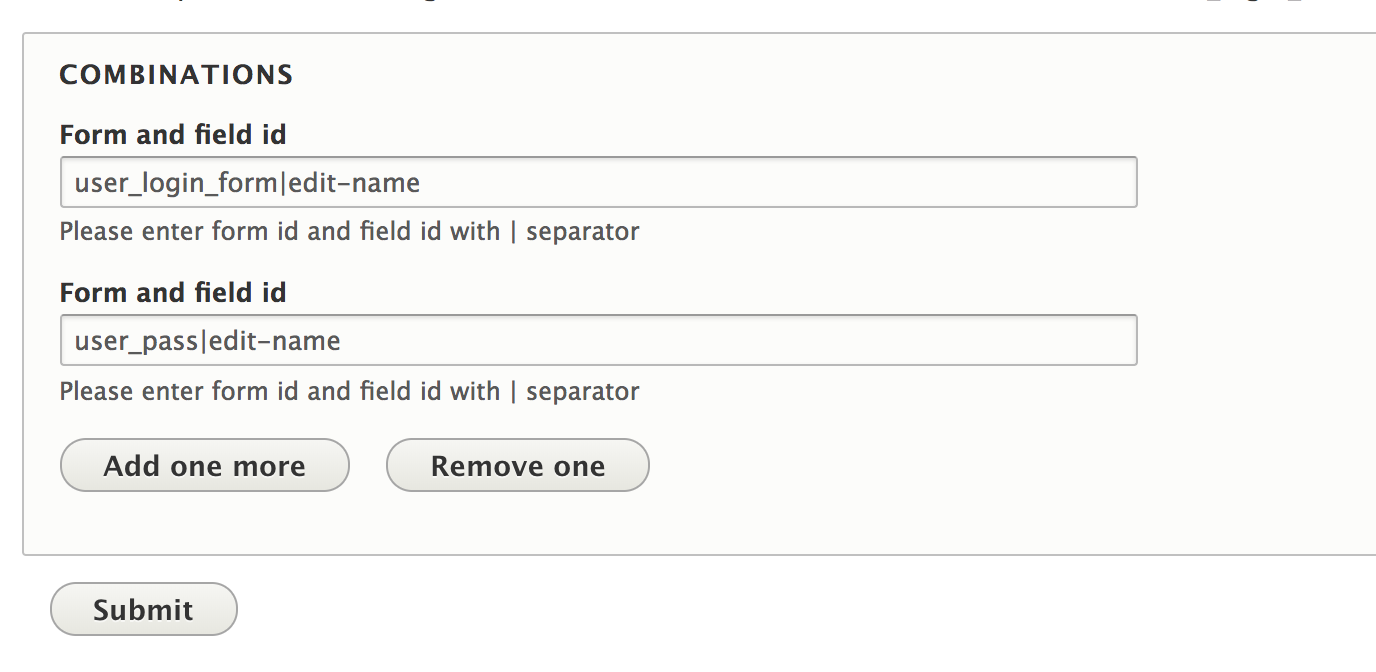Click the Add one more button

tap(205, 465)
